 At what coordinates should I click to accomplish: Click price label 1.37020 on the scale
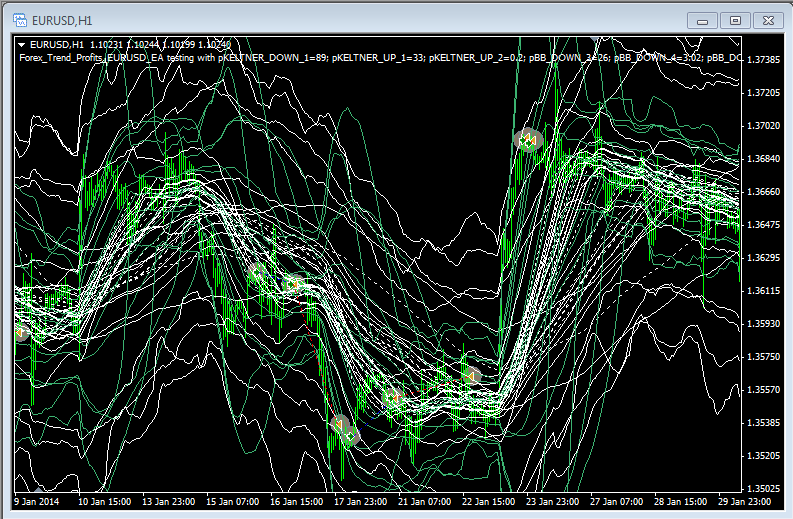[x=763, y=125]
